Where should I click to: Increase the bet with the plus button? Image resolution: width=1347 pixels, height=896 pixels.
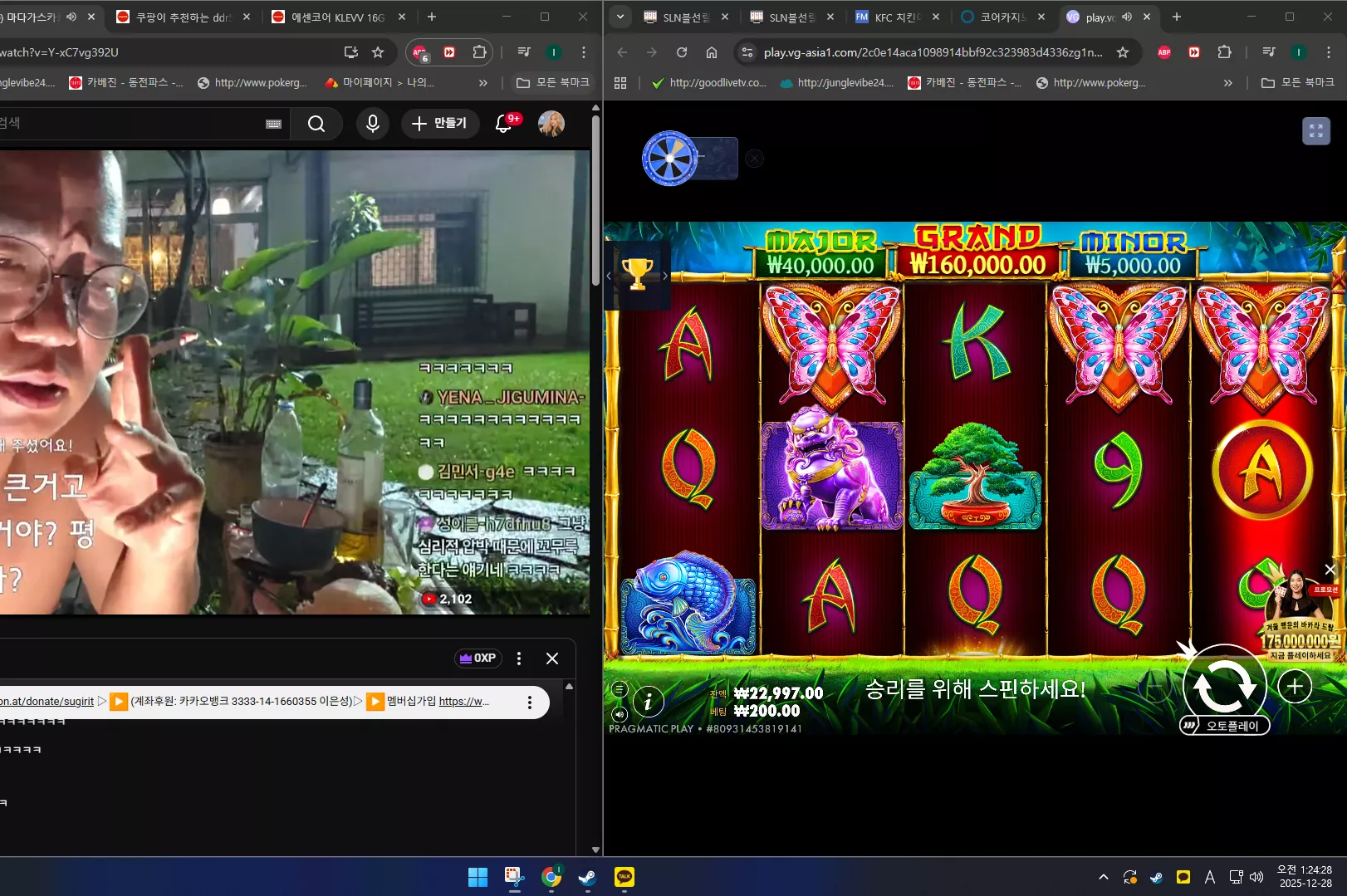(1295, 687)
